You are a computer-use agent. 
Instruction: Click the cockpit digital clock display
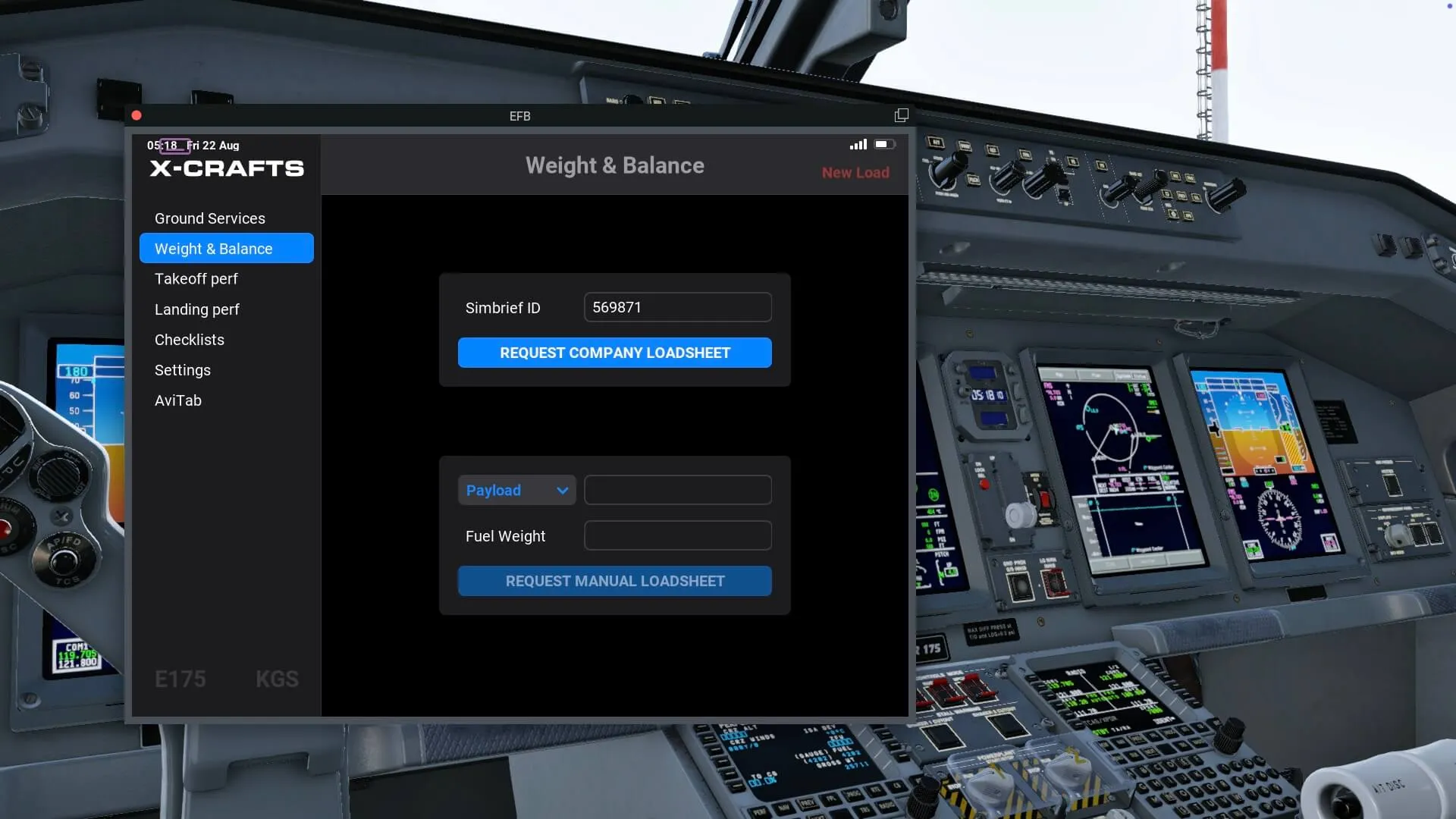[987, 395]
